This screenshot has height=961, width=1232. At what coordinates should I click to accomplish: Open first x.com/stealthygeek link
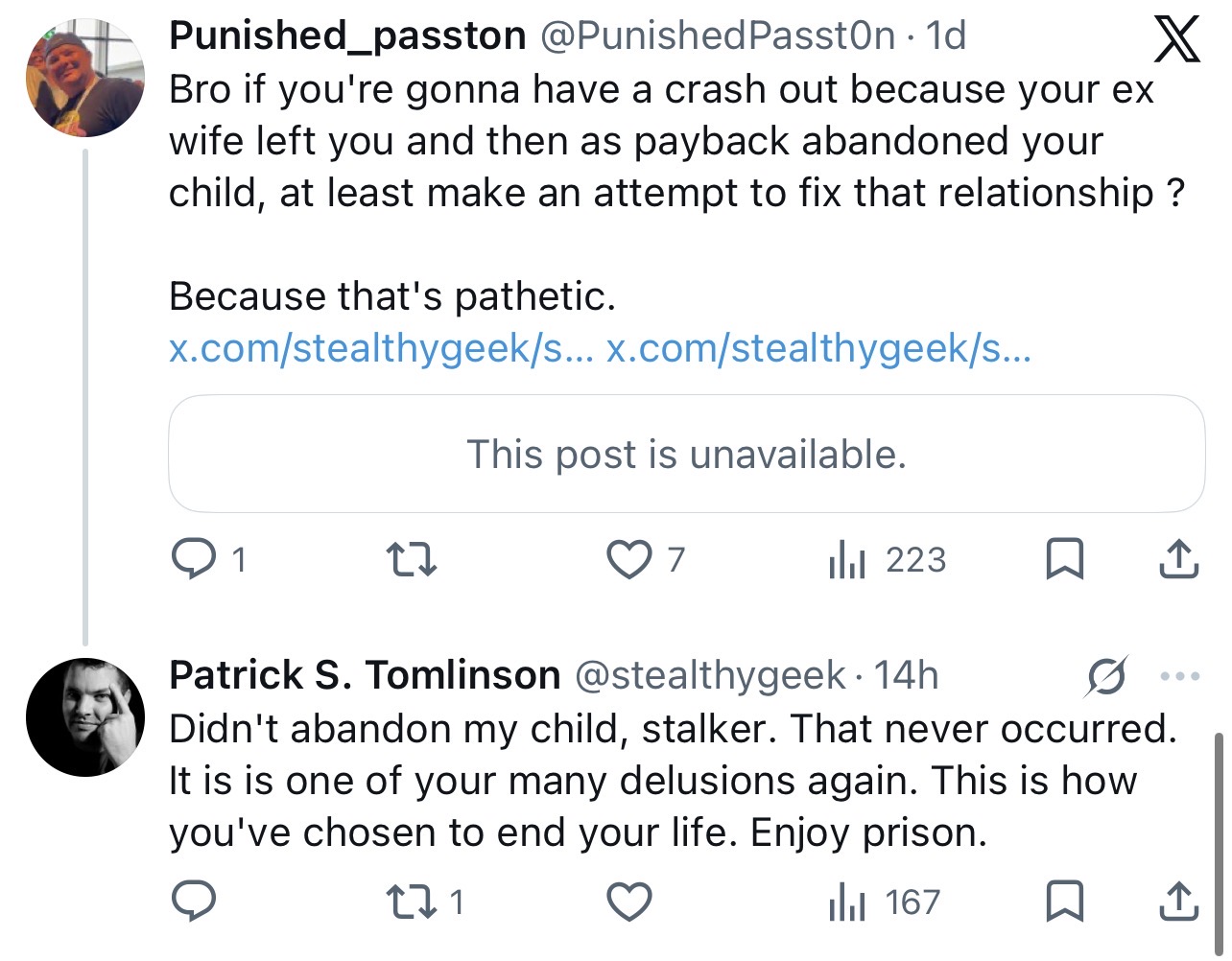click(381, 348)
